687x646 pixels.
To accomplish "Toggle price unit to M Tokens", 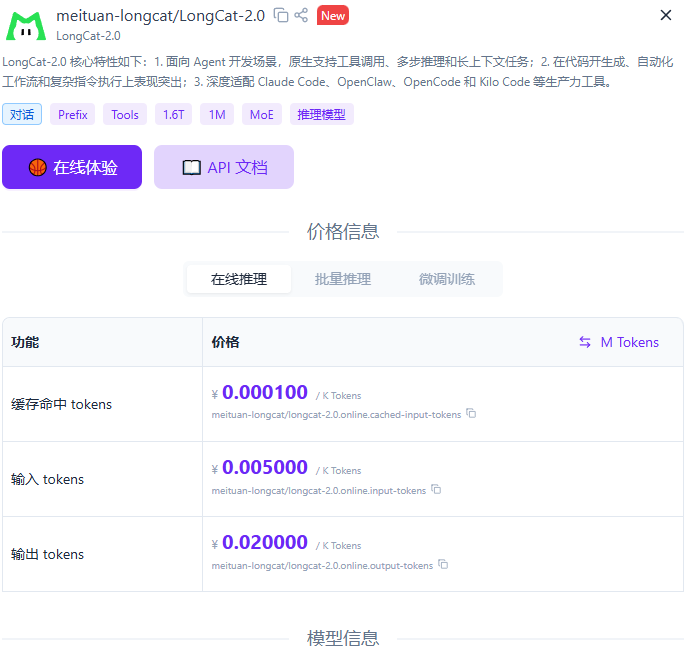I will pos(619,342).
